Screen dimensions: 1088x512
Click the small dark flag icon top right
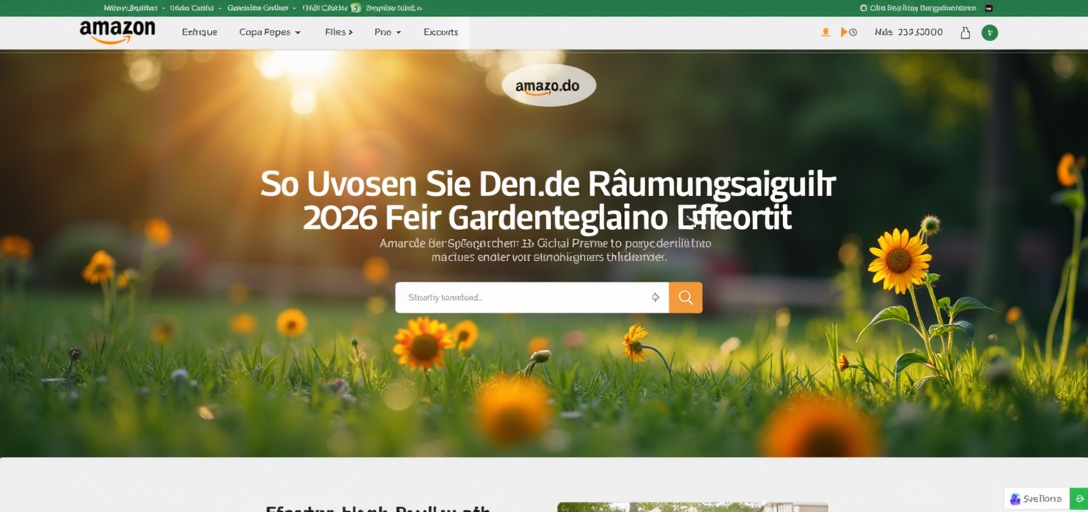[x=989, y=8]
